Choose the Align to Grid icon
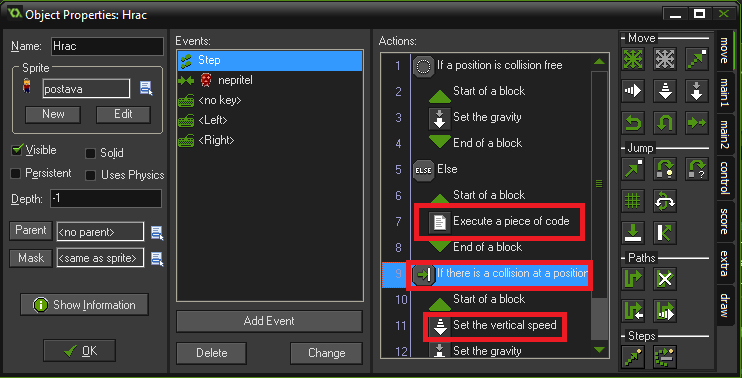The height and width of the screenshot is (378, 742). point(633,202)
